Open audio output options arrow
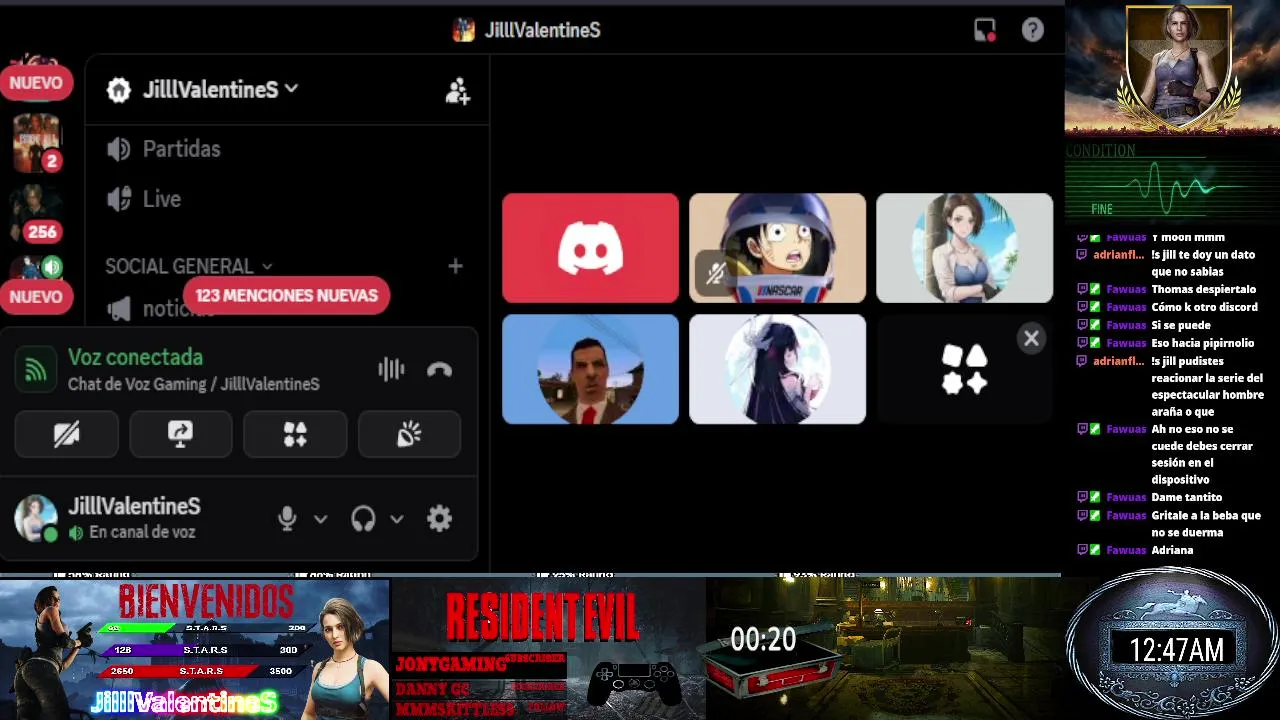1280x720 pixels. (396, 518)
